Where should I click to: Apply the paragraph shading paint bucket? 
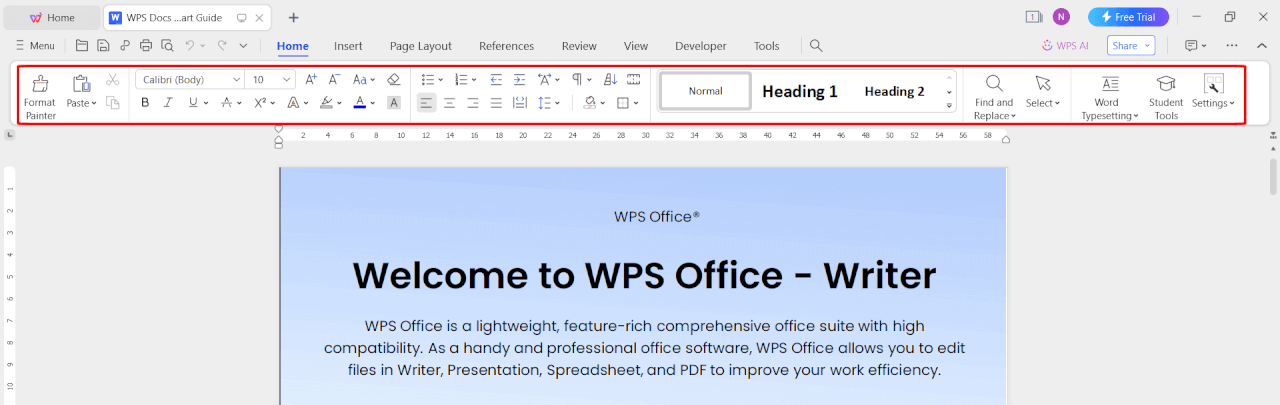[x=590, y=102]
